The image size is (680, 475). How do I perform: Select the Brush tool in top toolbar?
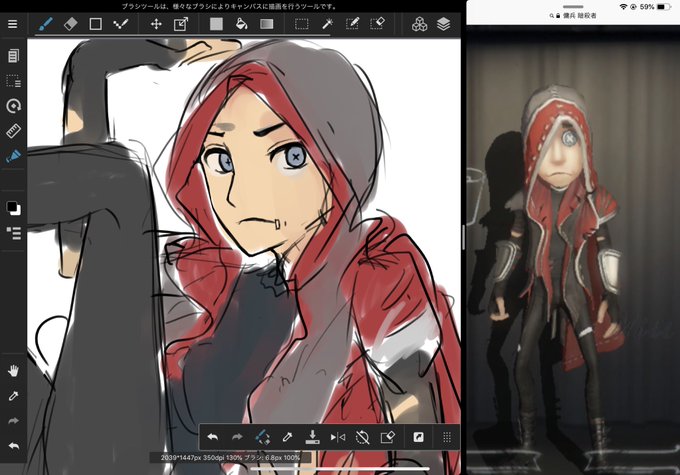click(x=46, y=24)
